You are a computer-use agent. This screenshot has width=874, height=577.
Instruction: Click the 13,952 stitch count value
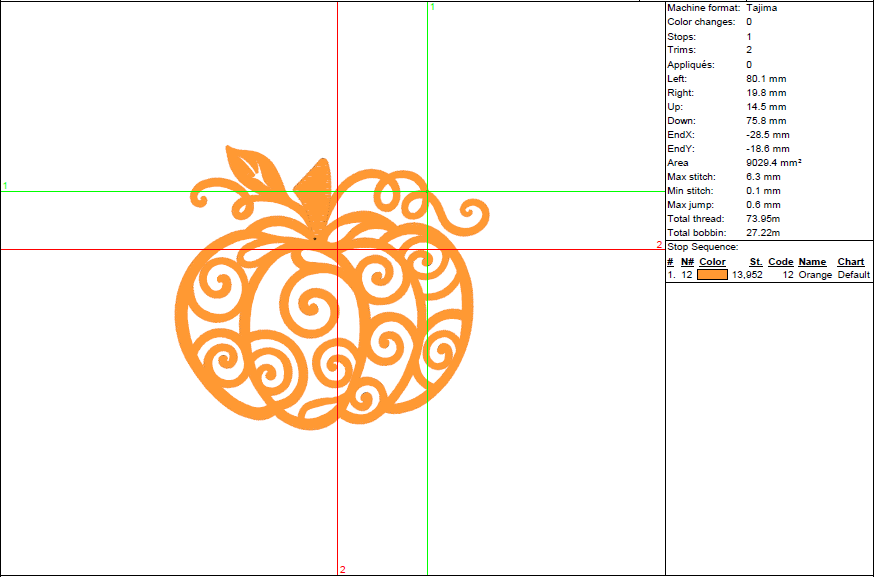click(x=747, y=275)
